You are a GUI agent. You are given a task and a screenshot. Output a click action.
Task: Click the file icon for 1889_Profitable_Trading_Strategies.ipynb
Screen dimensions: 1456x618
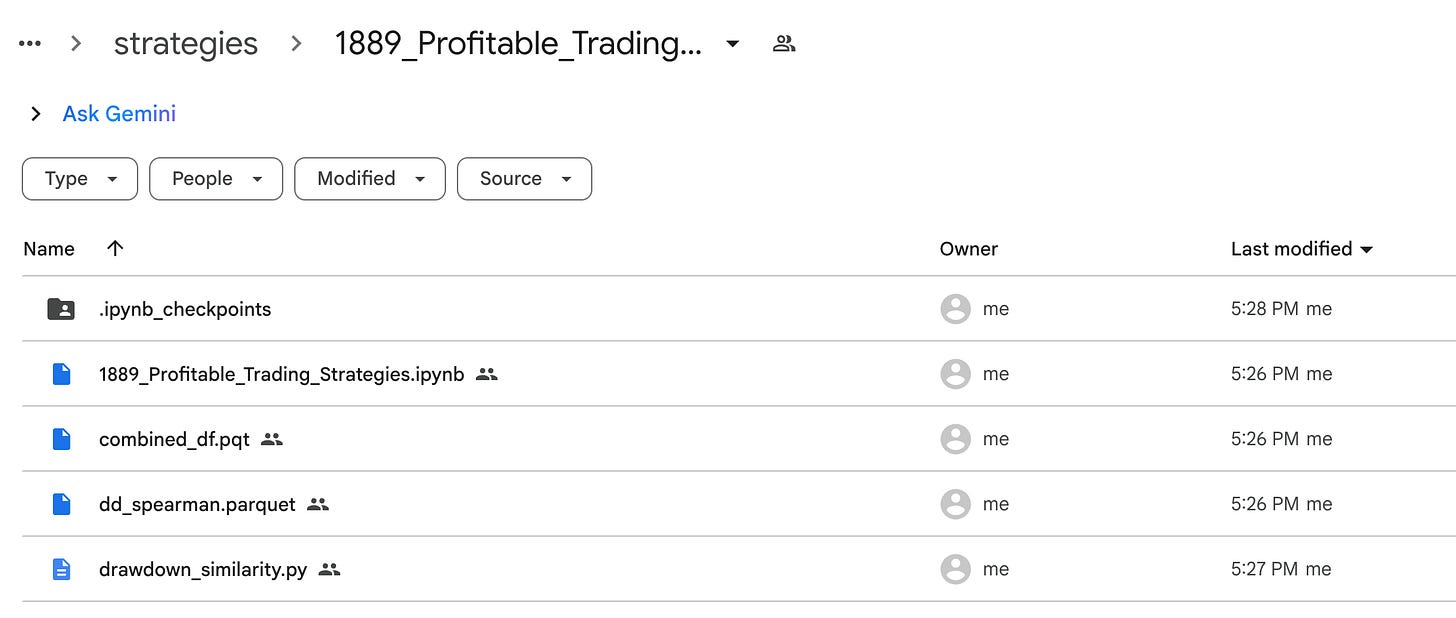tap(61, 374)
